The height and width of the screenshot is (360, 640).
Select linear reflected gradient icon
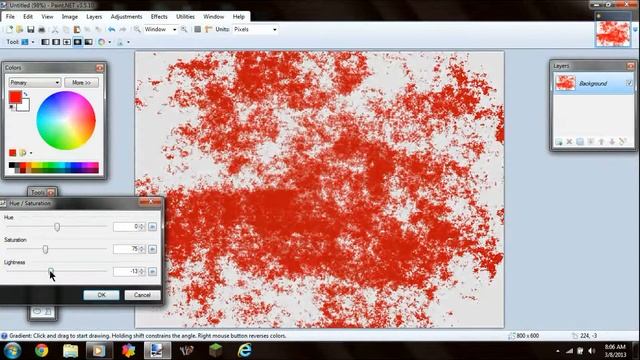pyautogui.click(x=56, y=42)
